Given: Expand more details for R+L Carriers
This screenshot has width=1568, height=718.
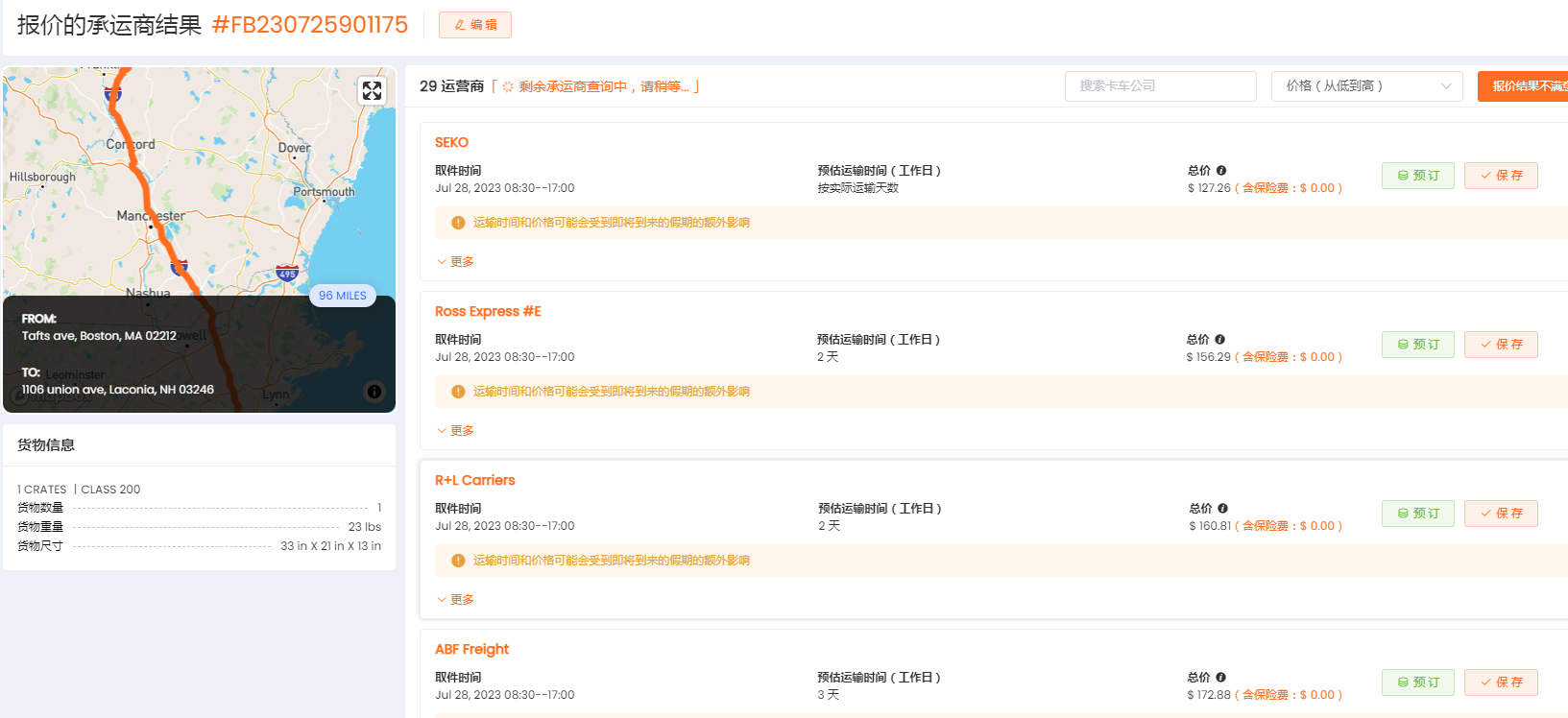Looking at the screenshot, I should coord(456,600).
